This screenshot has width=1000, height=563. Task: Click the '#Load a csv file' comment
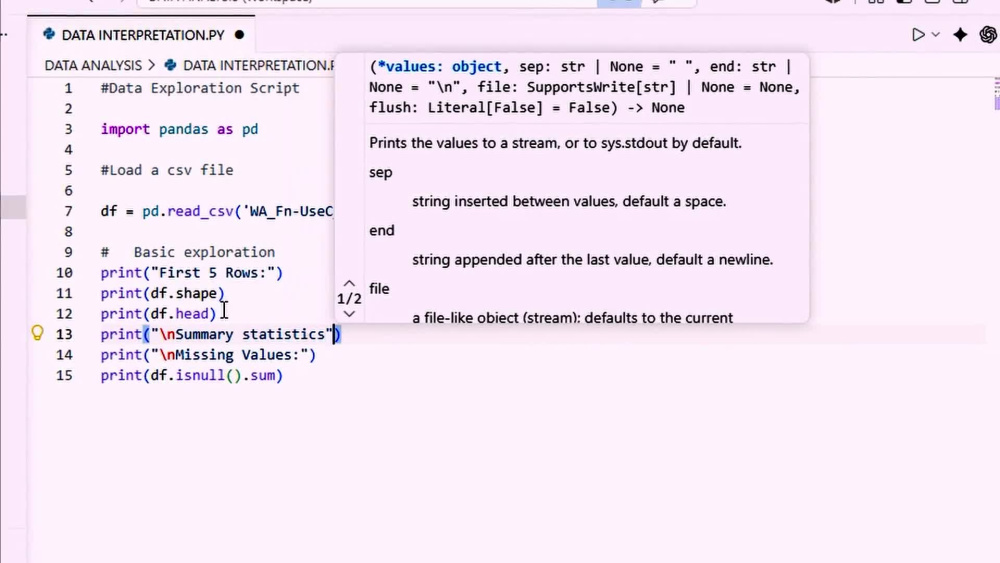tap(166, 170)
